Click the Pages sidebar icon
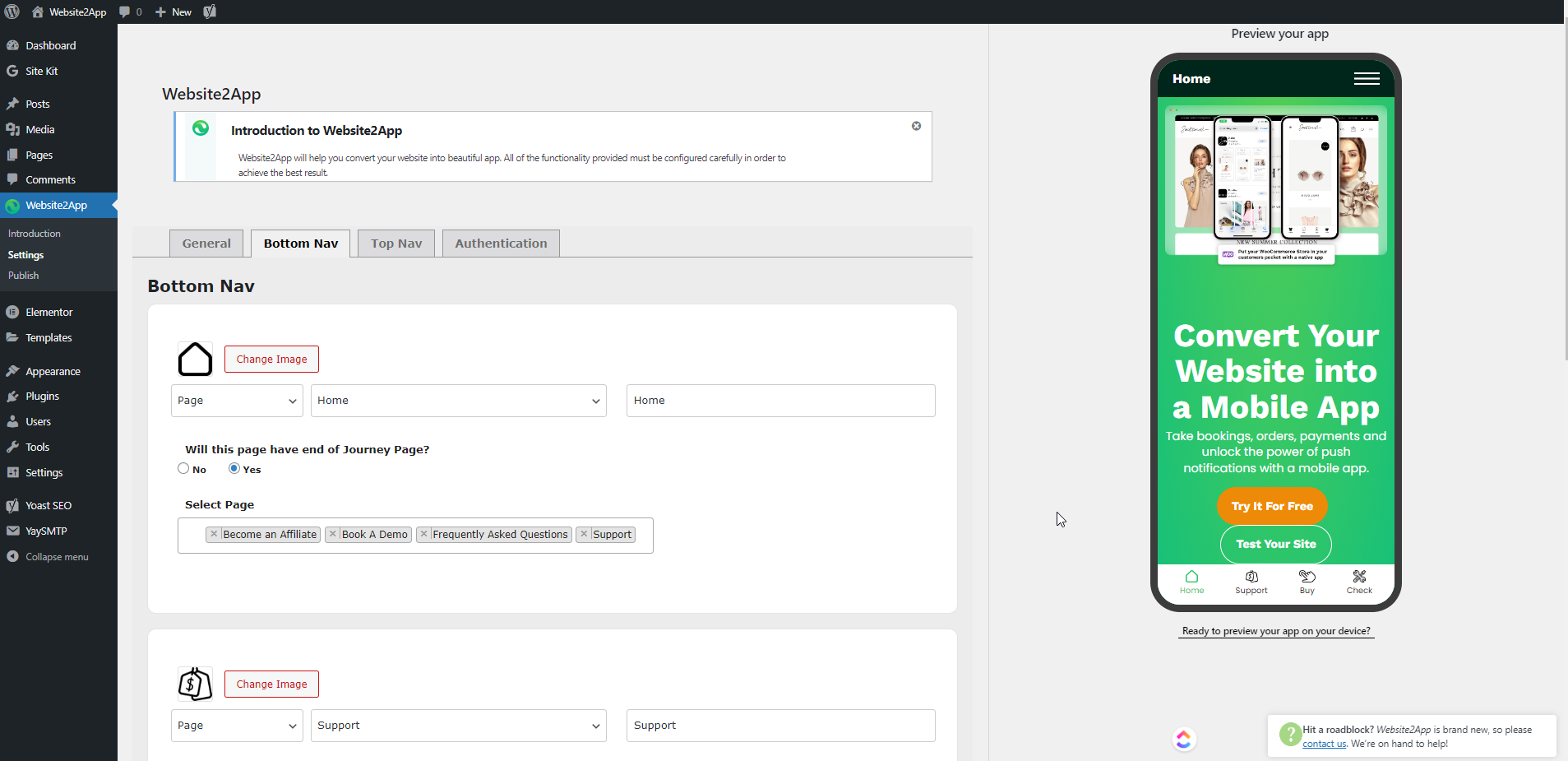 tap(12, 155)
